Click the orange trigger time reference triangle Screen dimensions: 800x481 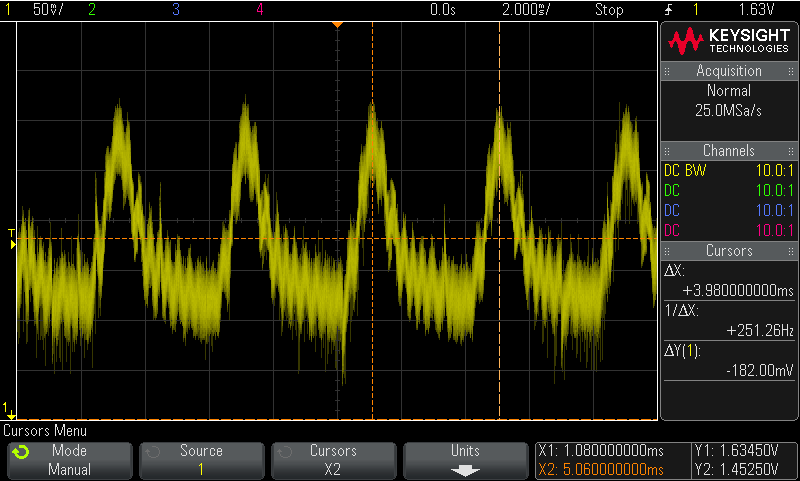pyautogui.click(x=337, y=23)
